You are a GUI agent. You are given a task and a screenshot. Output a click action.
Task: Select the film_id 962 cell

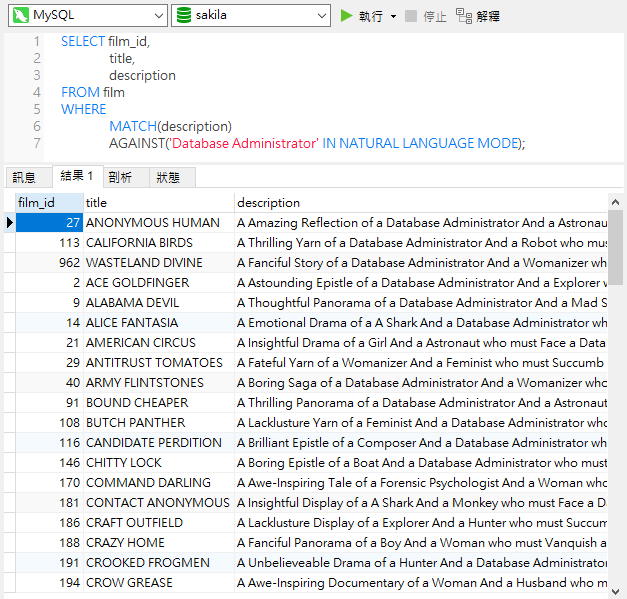coord(66,263)
